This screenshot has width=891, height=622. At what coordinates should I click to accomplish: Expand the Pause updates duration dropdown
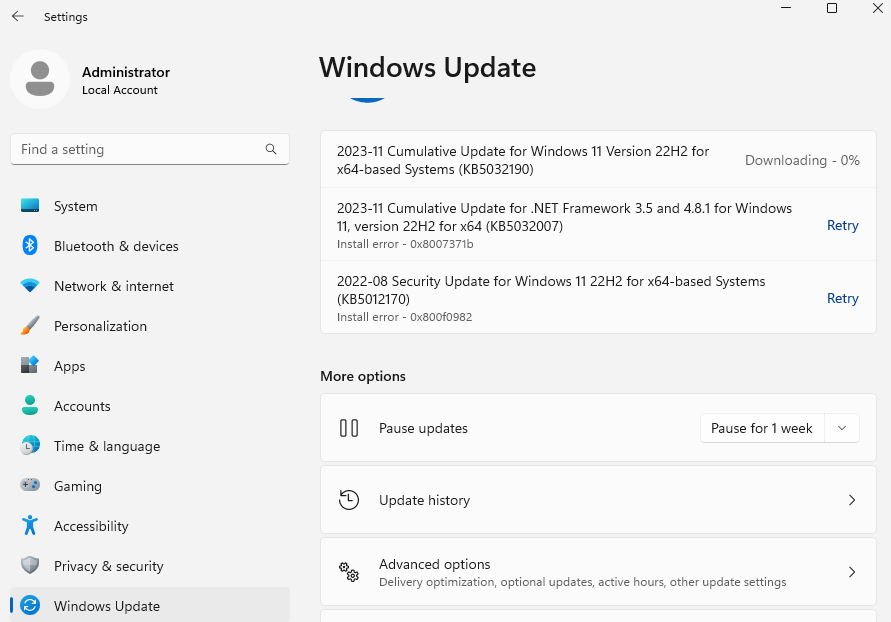[x=841, y=427]
